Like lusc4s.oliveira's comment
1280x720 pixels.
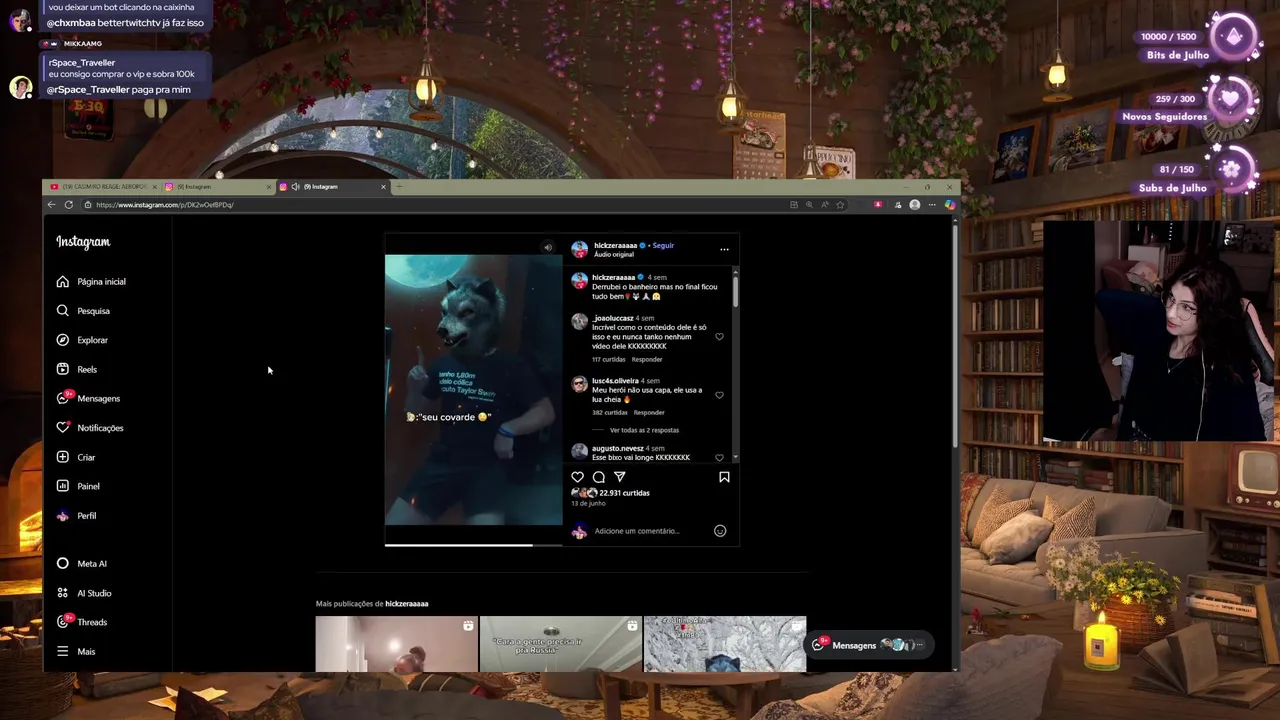click(x=719, y=395)
